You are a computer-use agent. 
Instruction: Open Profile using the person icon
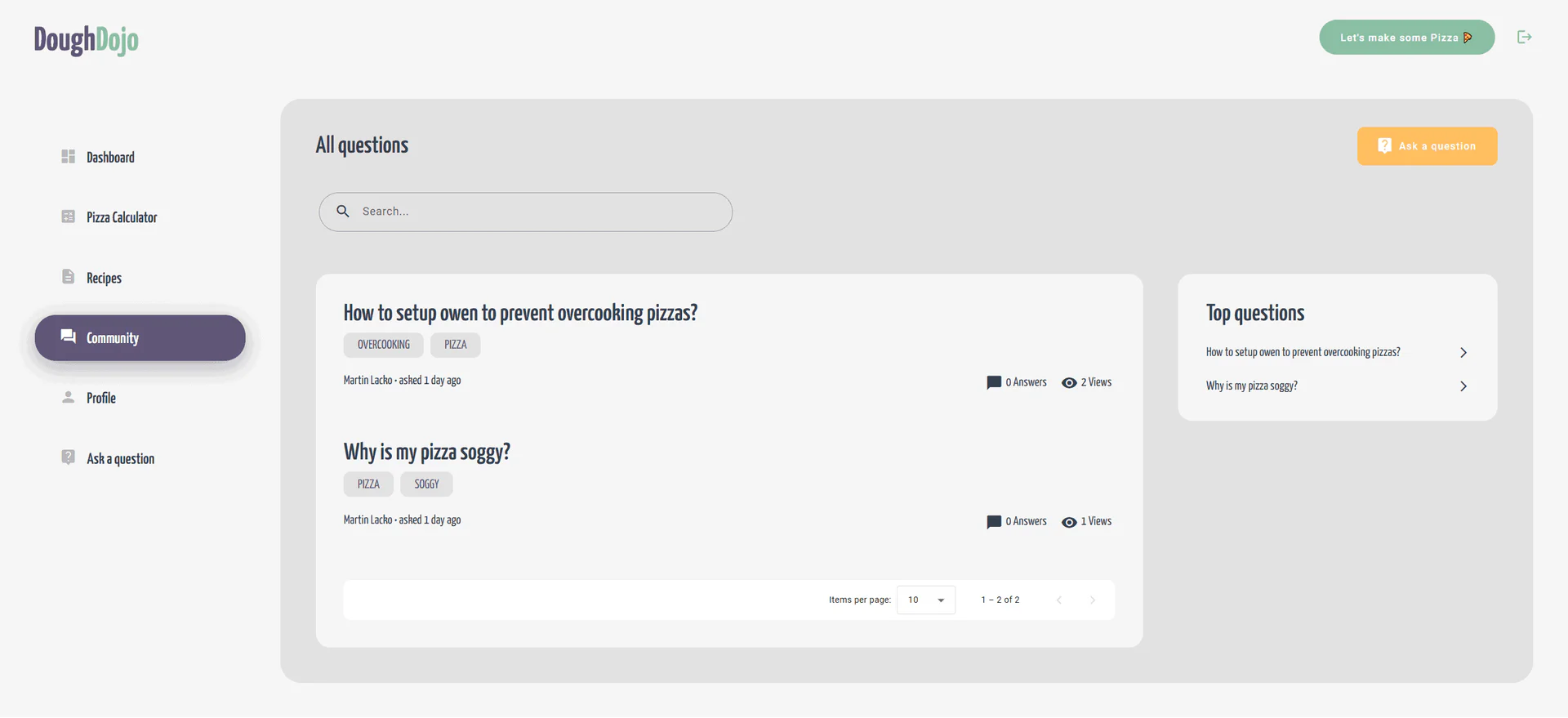(68, 398)
